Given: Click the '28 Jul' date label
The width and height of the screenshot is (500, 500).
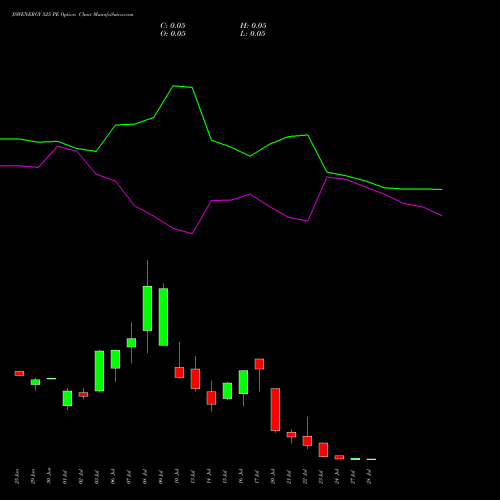Looking at the screenshot, I should pos(369,477).
